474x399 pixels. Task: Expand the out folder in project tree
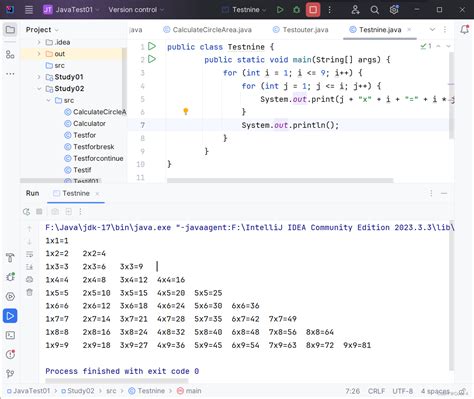click(x=39, y=54)
